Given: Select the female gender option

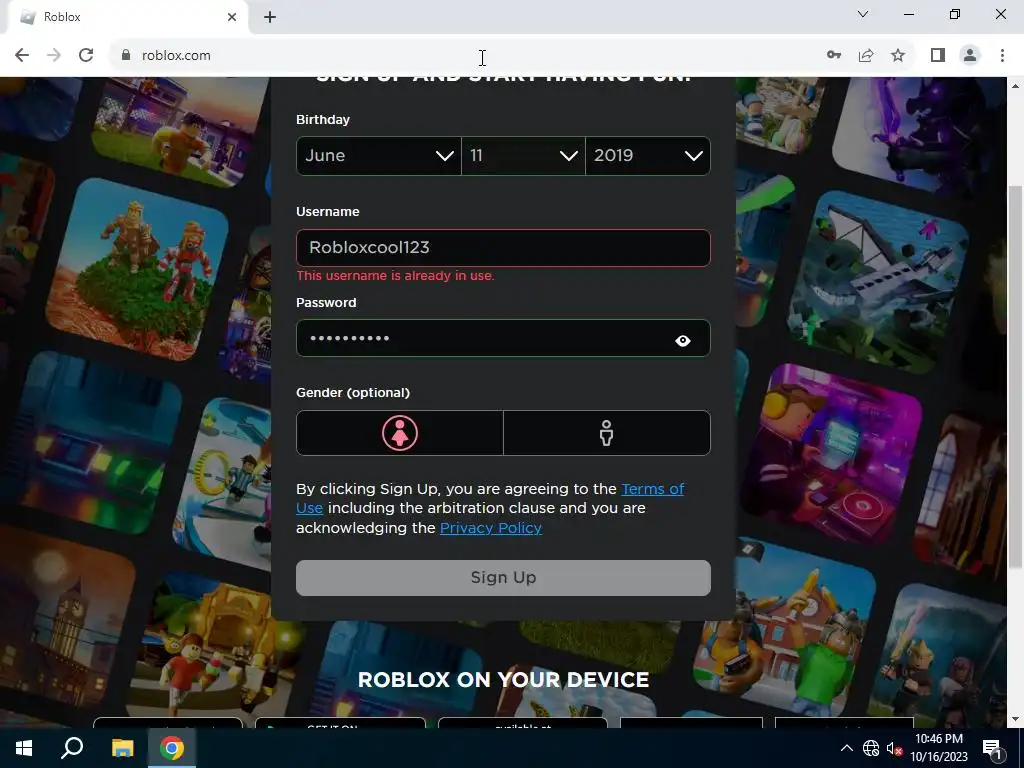Looking at the screenshot, I should click(400, 433).
